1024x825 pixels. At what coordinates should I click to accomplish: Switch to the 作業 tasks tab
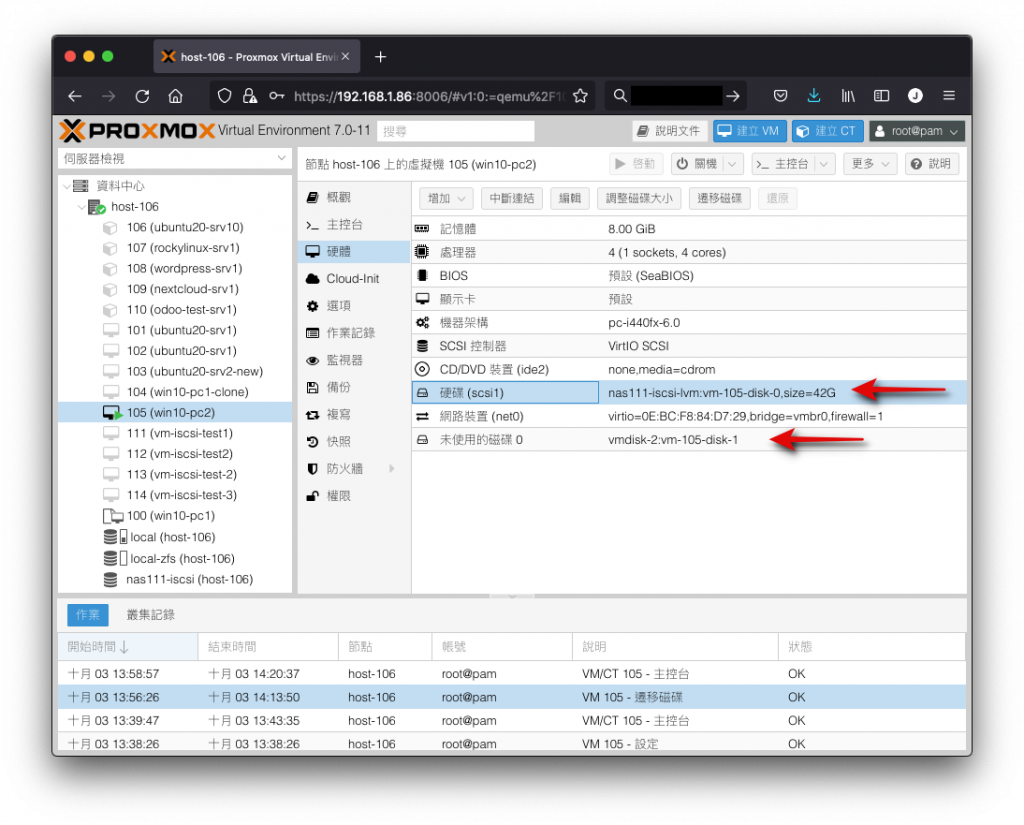point(88,615)
